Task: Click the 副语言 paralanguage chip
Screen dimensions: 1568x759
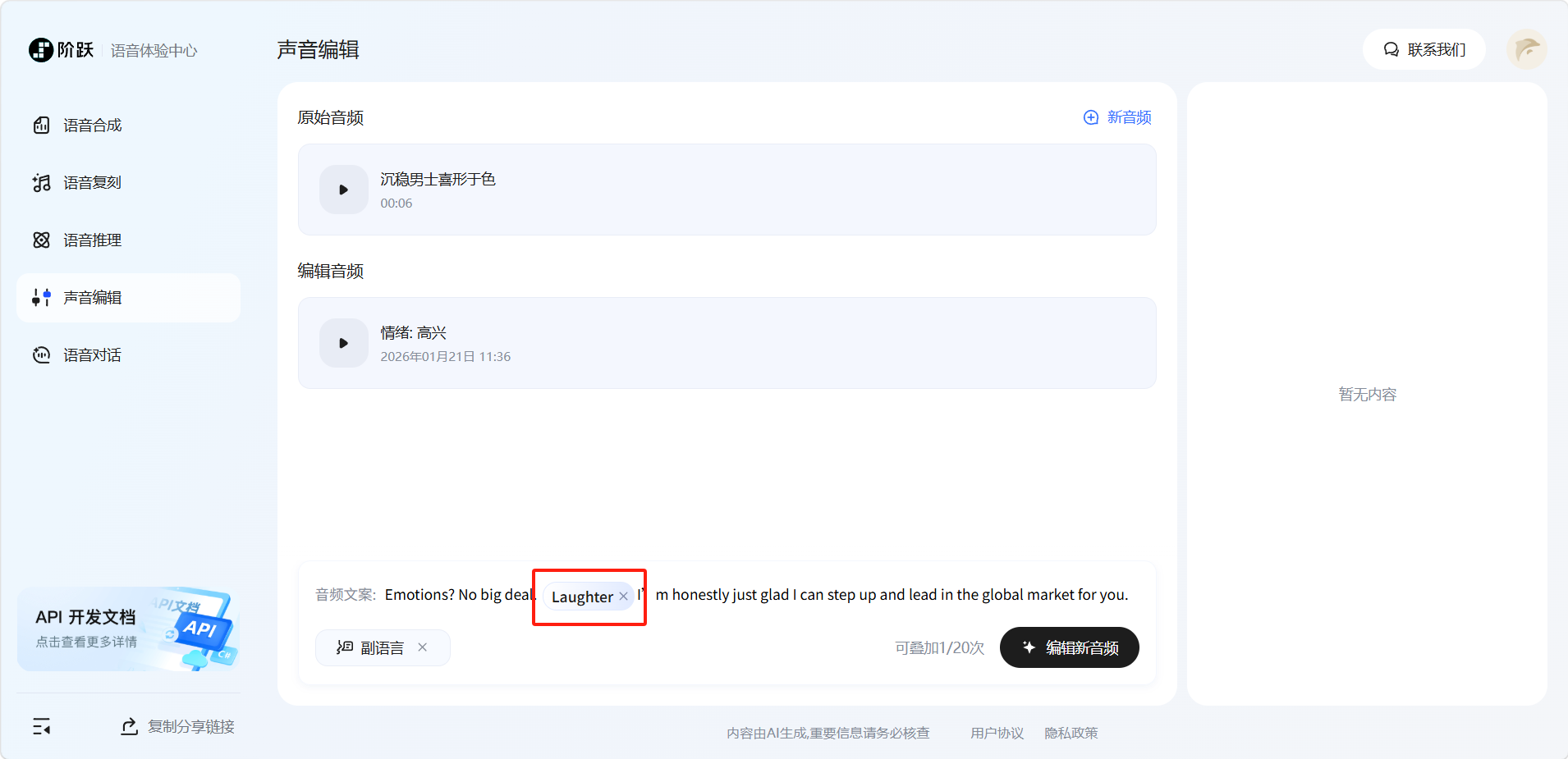Action: 372,647
